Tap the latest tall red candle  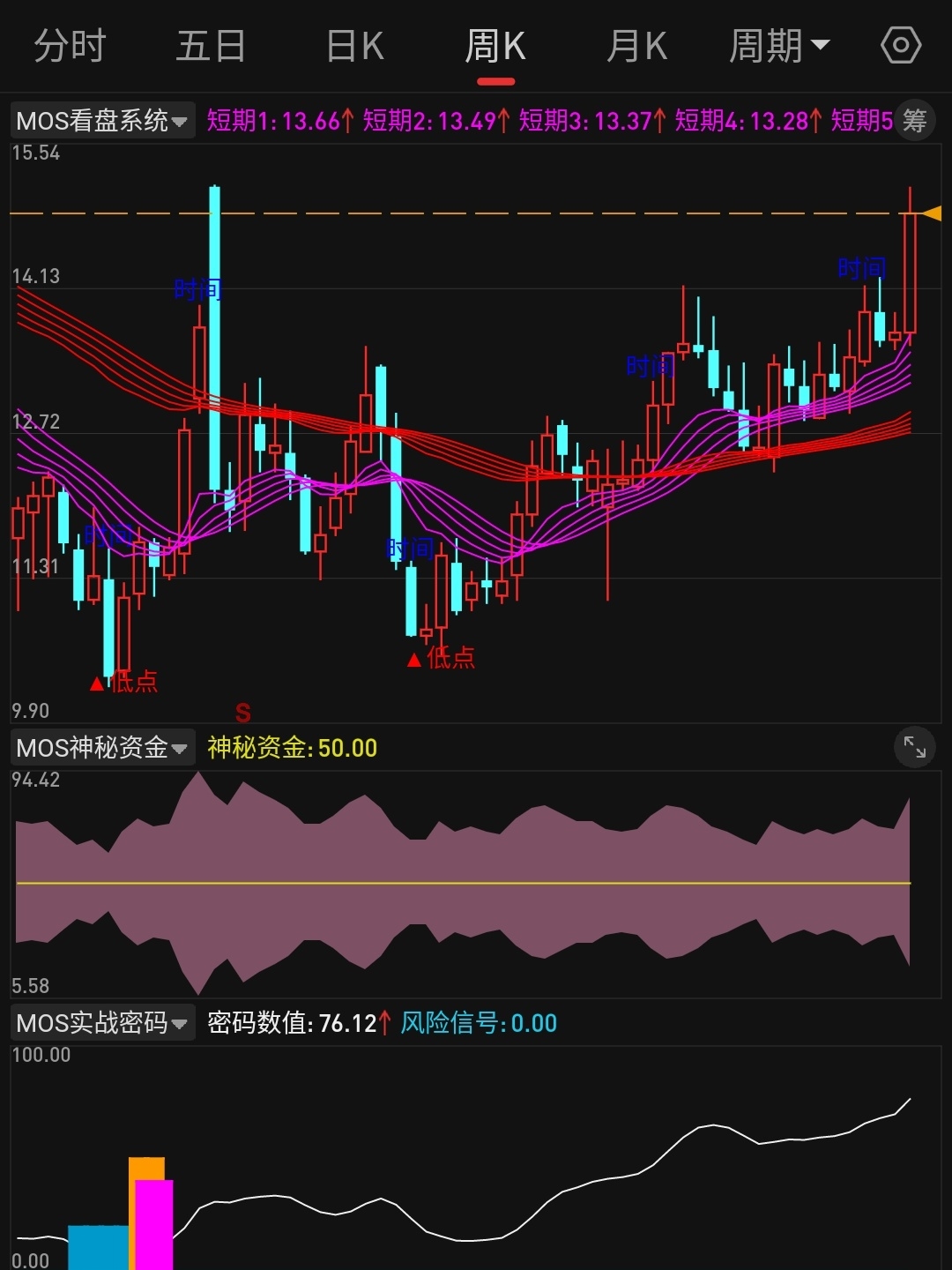[910, 273]
